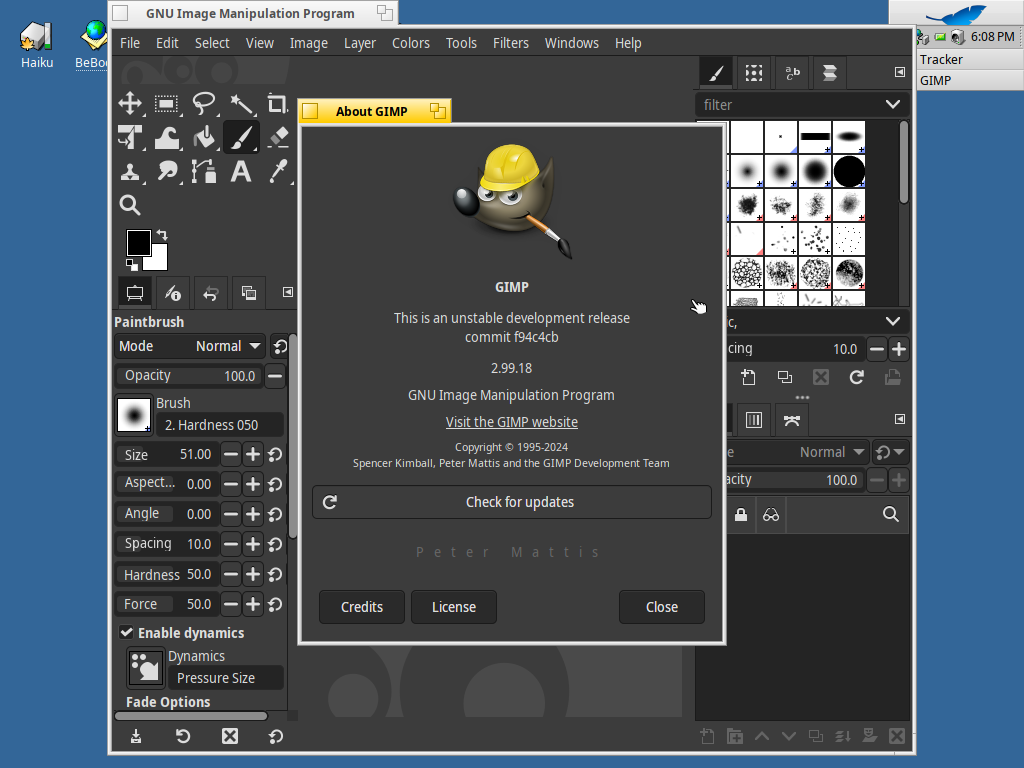Select the Unified Transform tool
This screenshot has width=1024, height=768.
130,138
